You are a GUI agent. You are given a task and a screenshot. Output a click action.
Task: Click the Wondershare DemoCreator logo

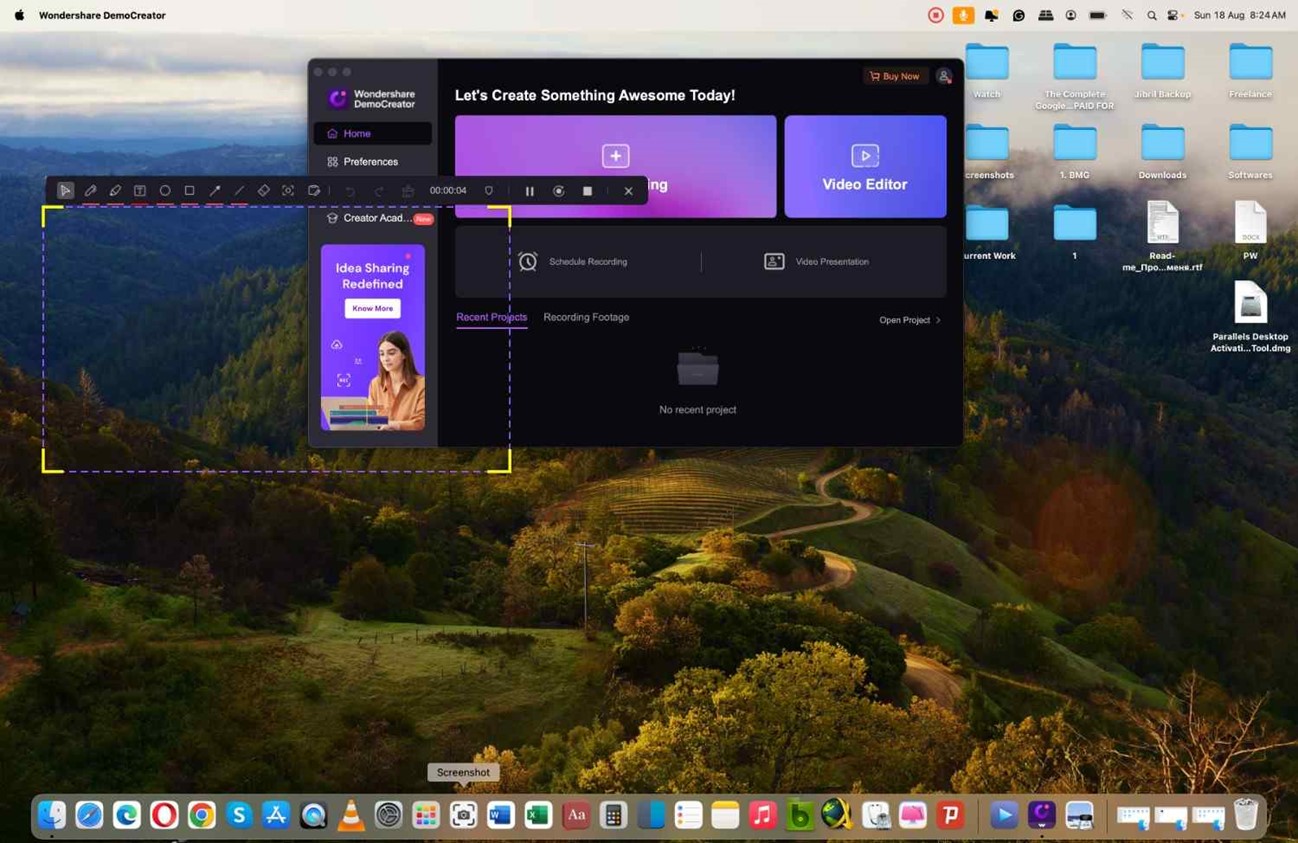pyautogui.click(x=372, y=99)
